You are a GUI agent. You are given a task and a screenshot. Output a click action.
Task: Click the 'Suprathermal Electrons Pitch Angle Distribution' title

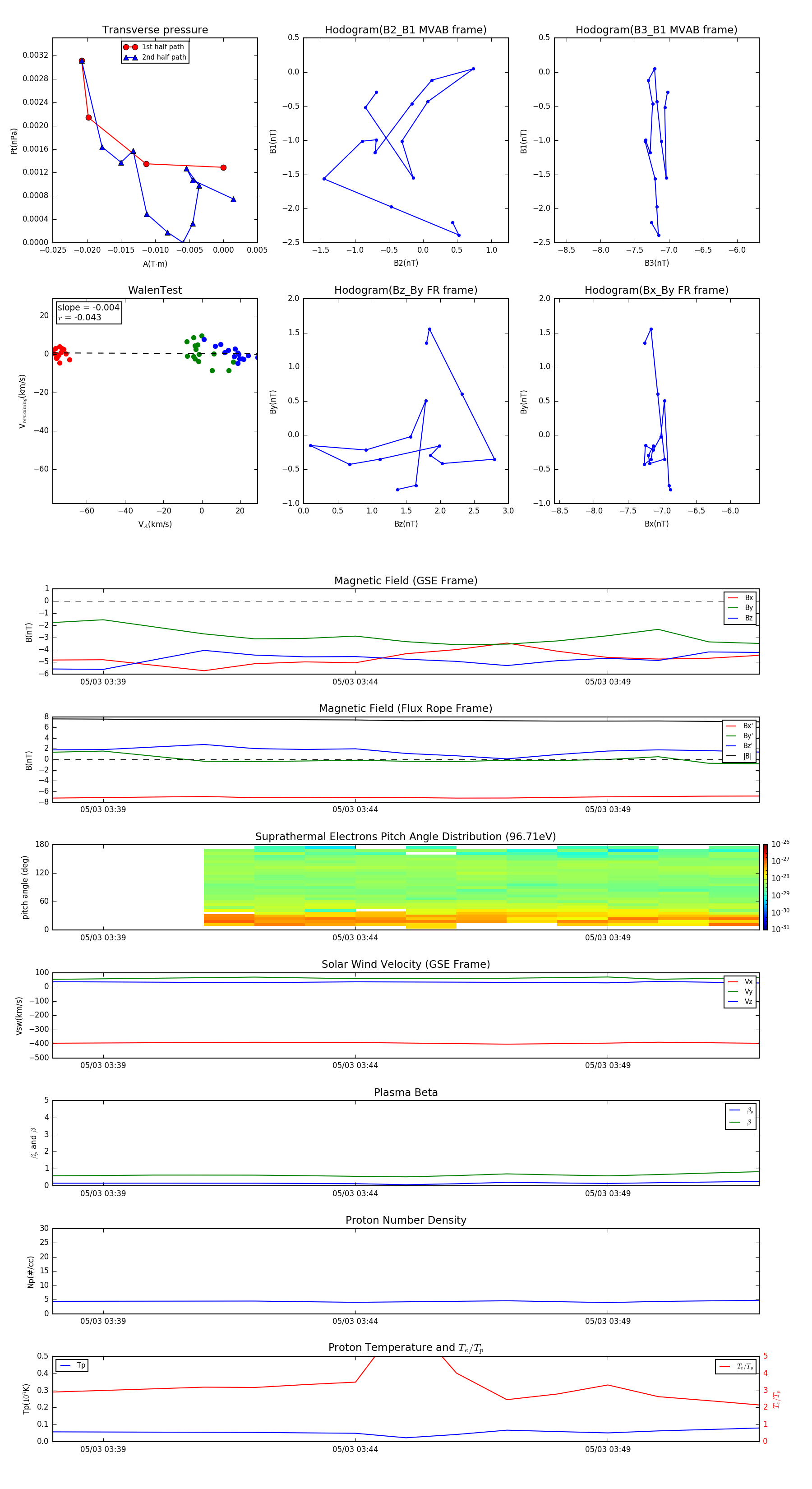click(406, 837)
